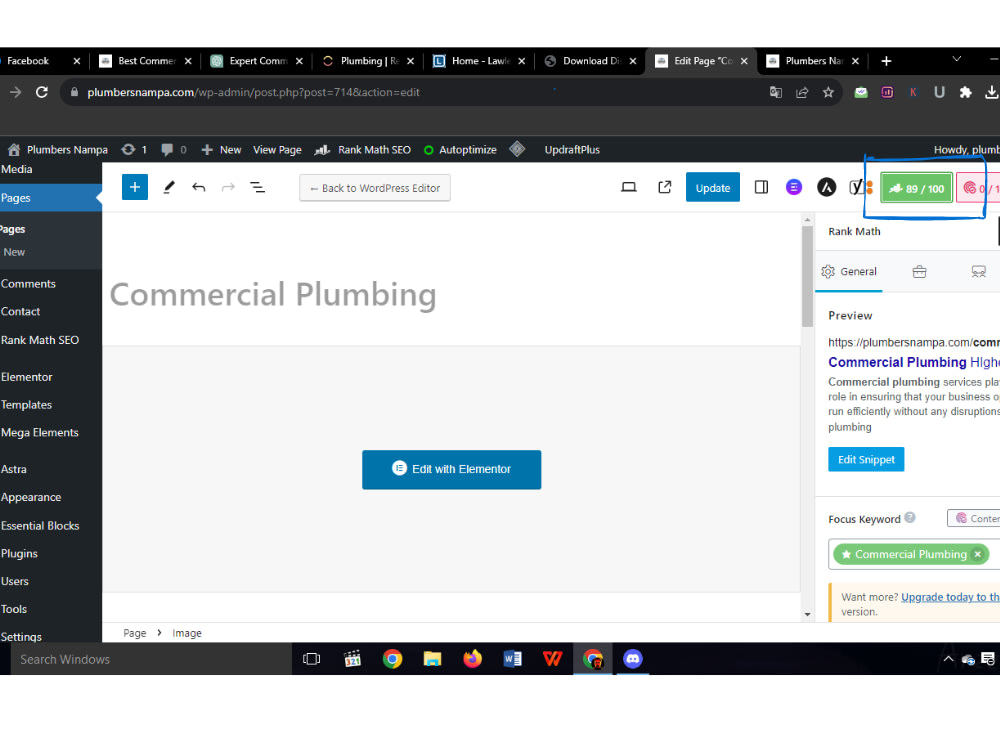Screen dimensions: 1000x750
Task: Remove Commercial Plumbing focus keyword
Action: tap(977, 554)
